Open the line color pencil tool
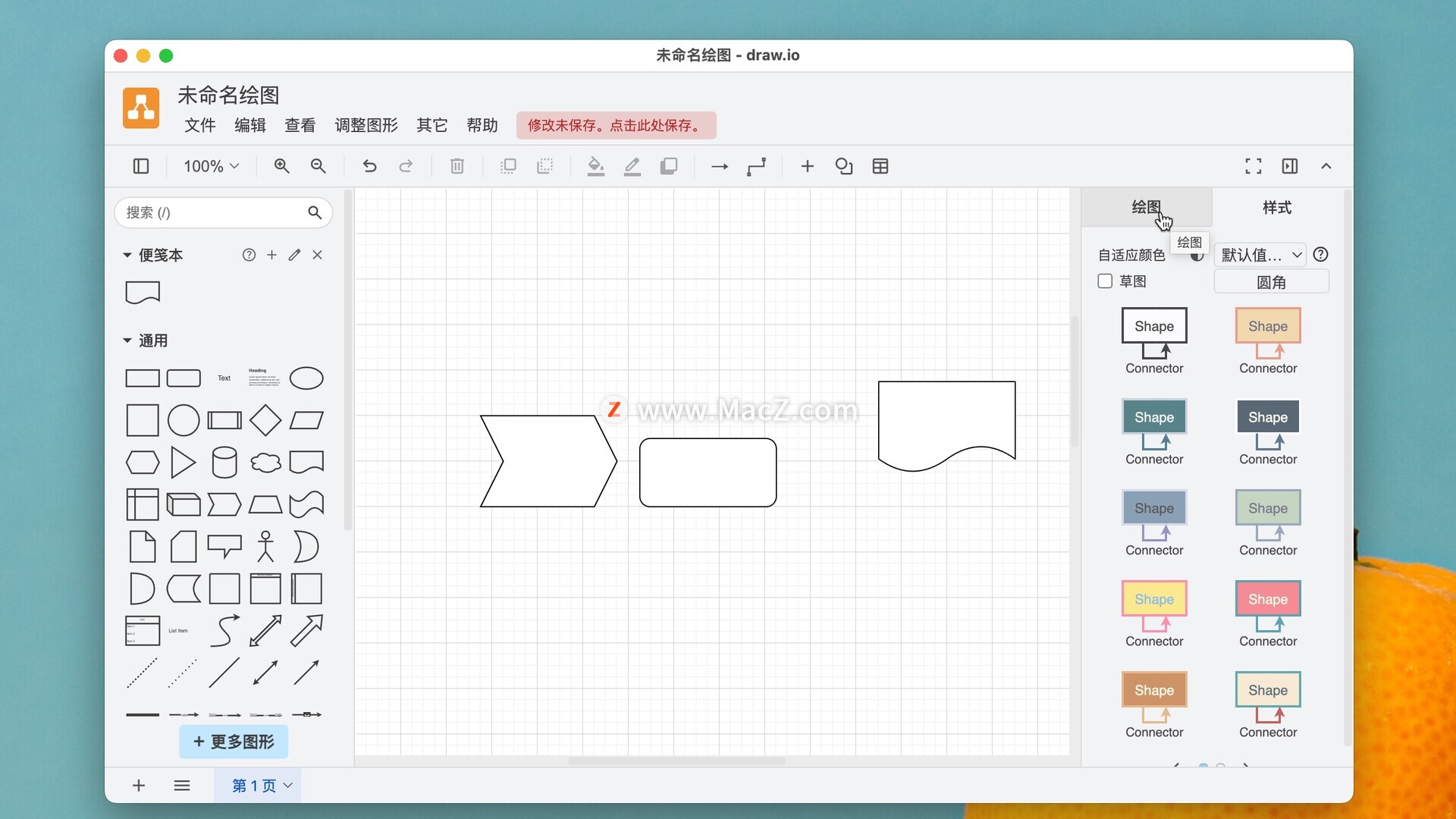 [632, 166]
